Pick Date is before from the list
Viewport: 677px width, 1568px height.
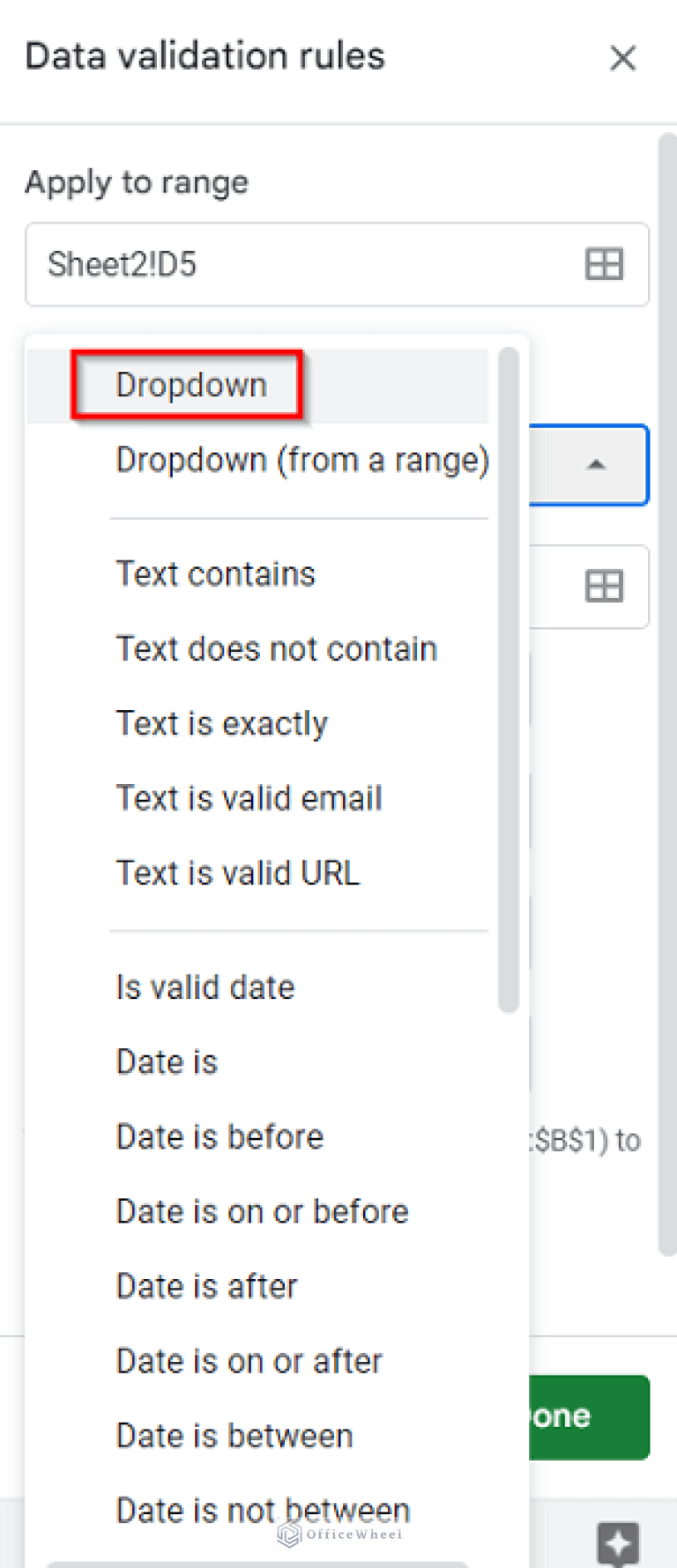pos(219,1136)
